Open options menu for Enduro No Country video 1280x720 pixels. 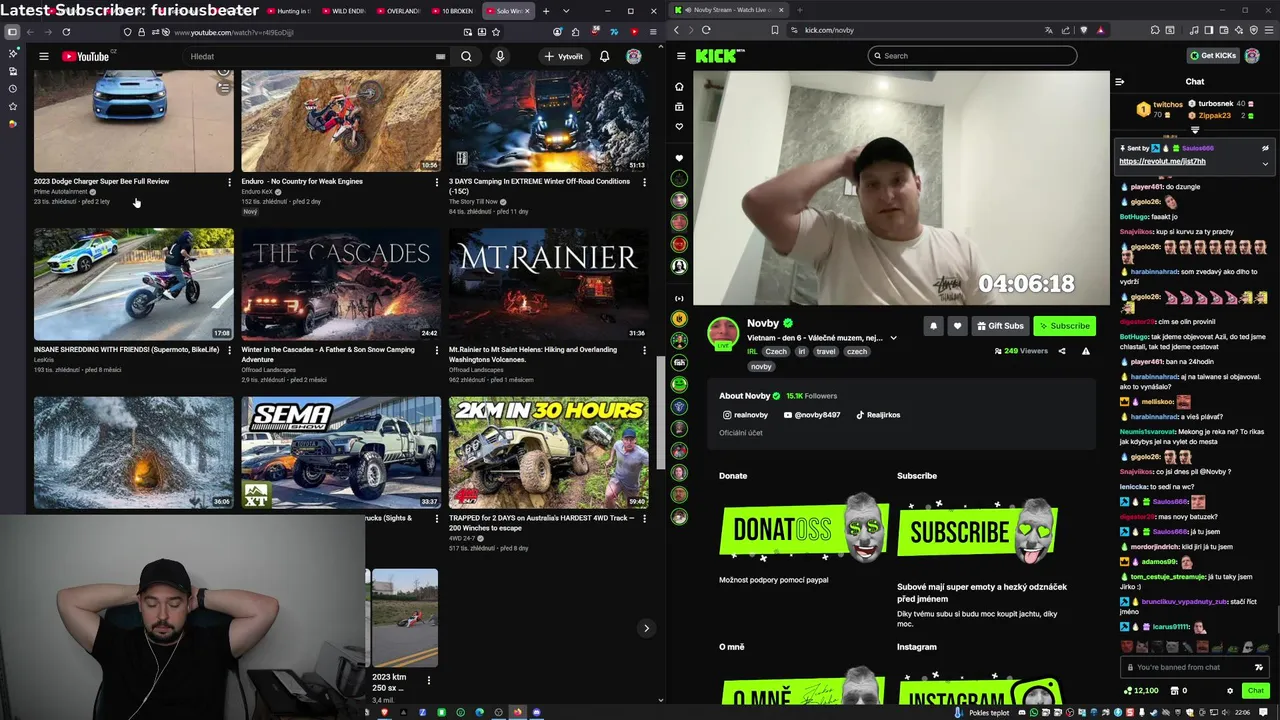(436, 182)
